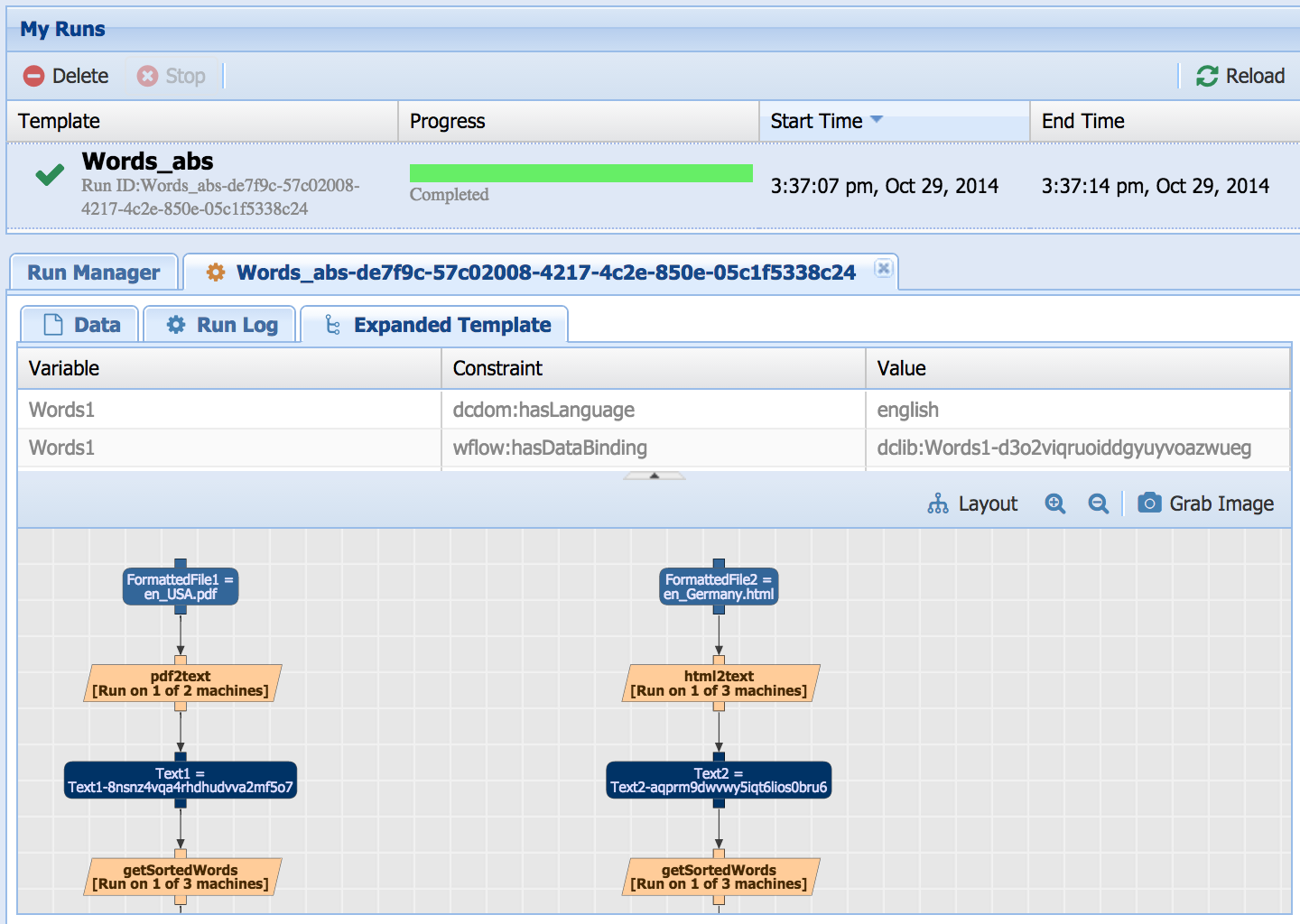
Task: Switch to the Run Manager tab
Action: (x=93, y=273)
